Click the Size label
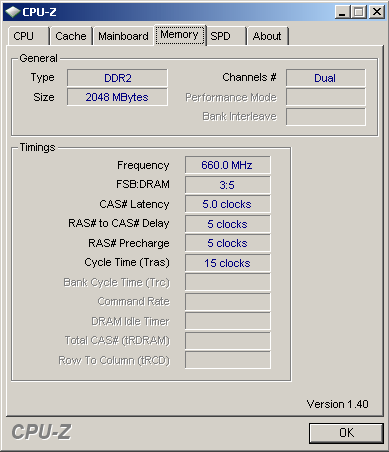Image resolution: width=389 pixels, height=452 pixels. click(x=44, y=97)
